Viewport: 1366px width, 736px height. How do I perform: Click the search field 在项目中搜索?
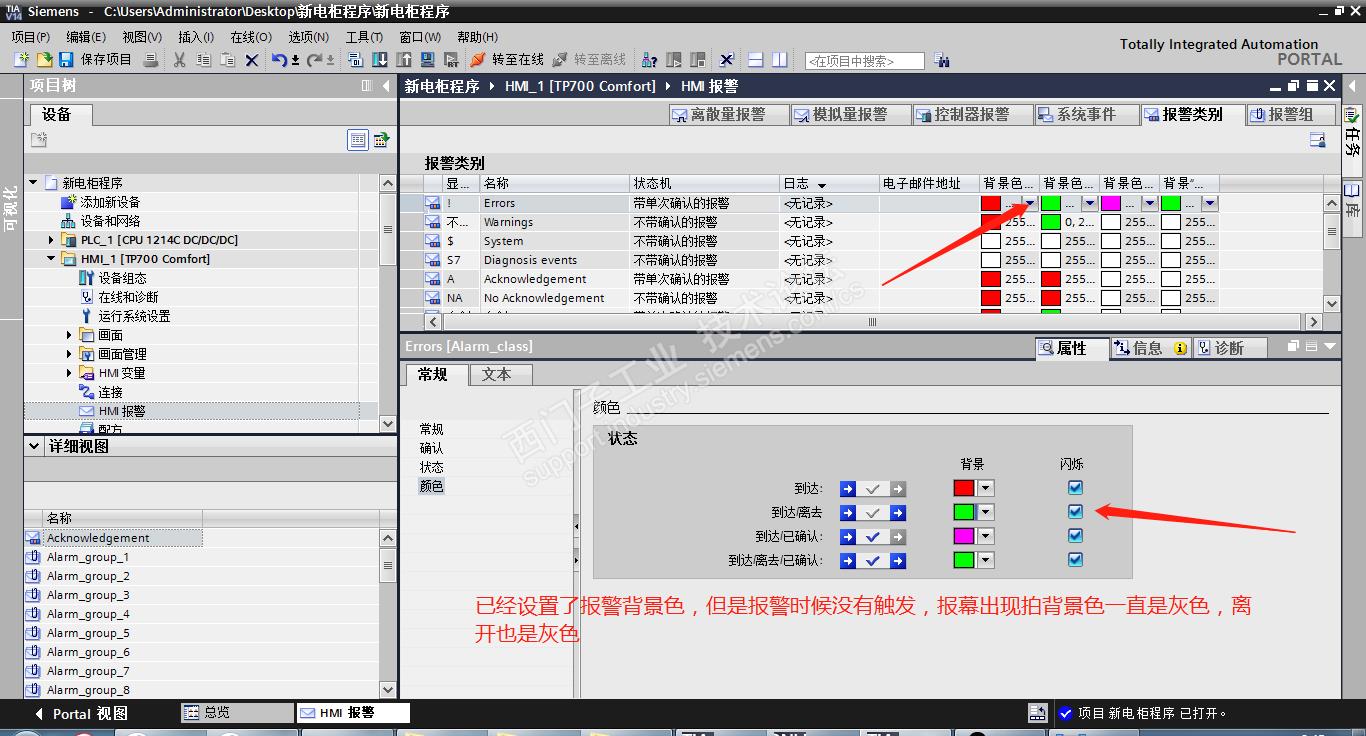[864, 61]
